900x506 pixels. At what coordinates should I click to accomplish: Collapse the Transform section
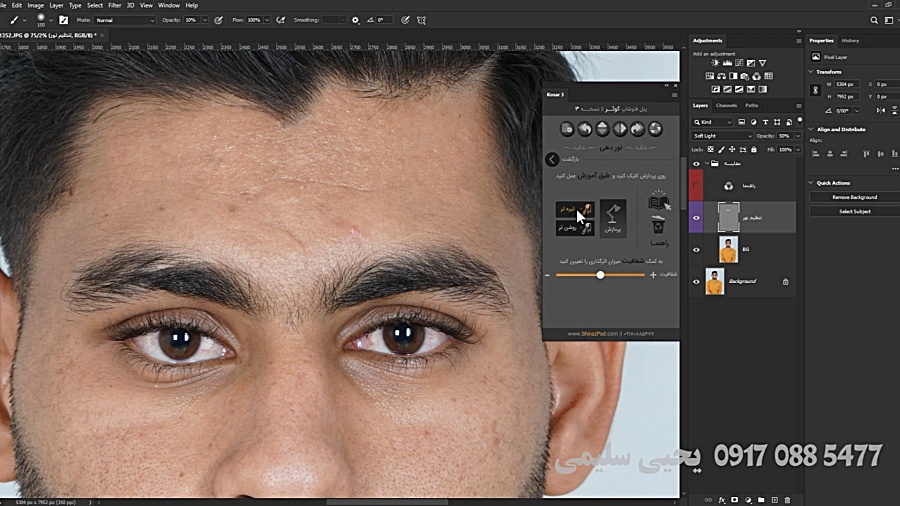click(811, 72)
